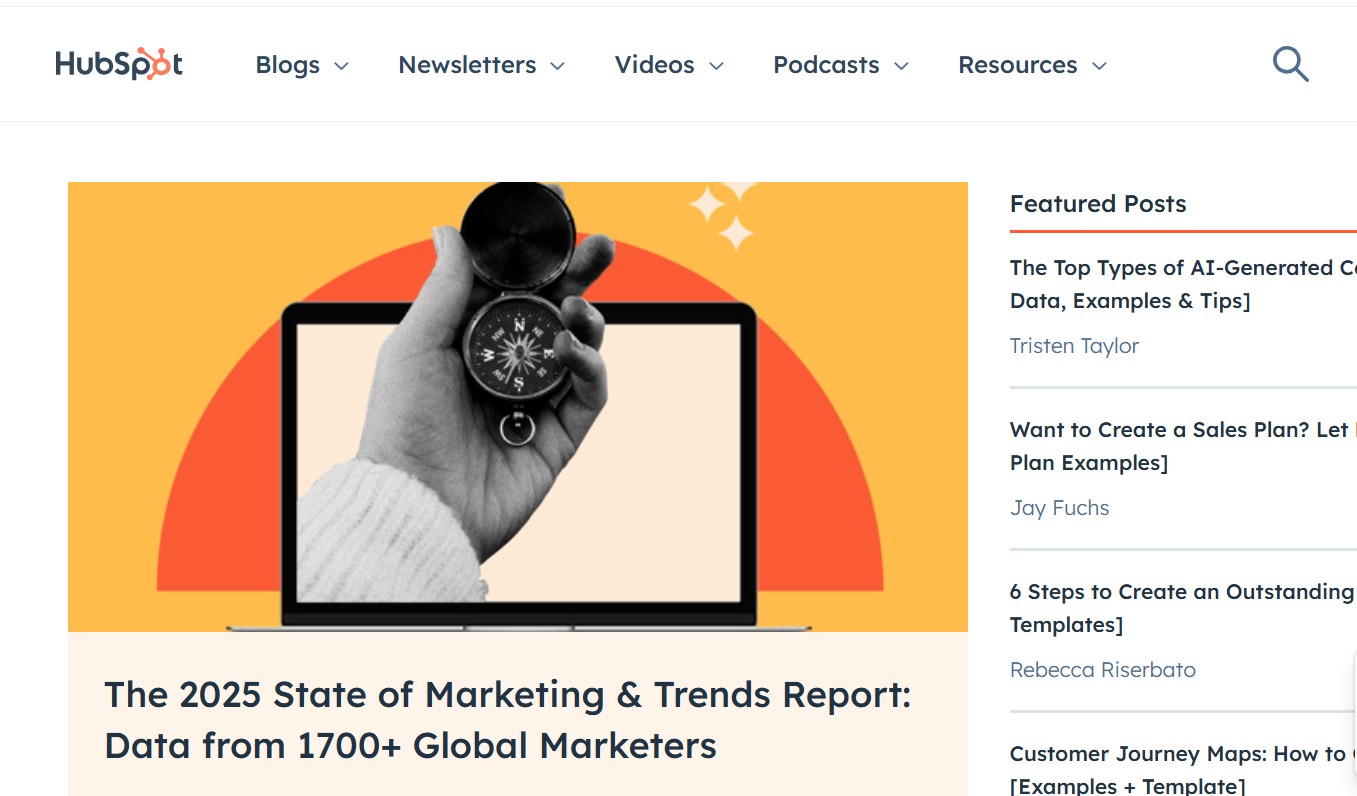This screenshot has height=796, width=1357.
Task: Open the Top Types of AI-Generated post
Action: tap(1183, 284)
